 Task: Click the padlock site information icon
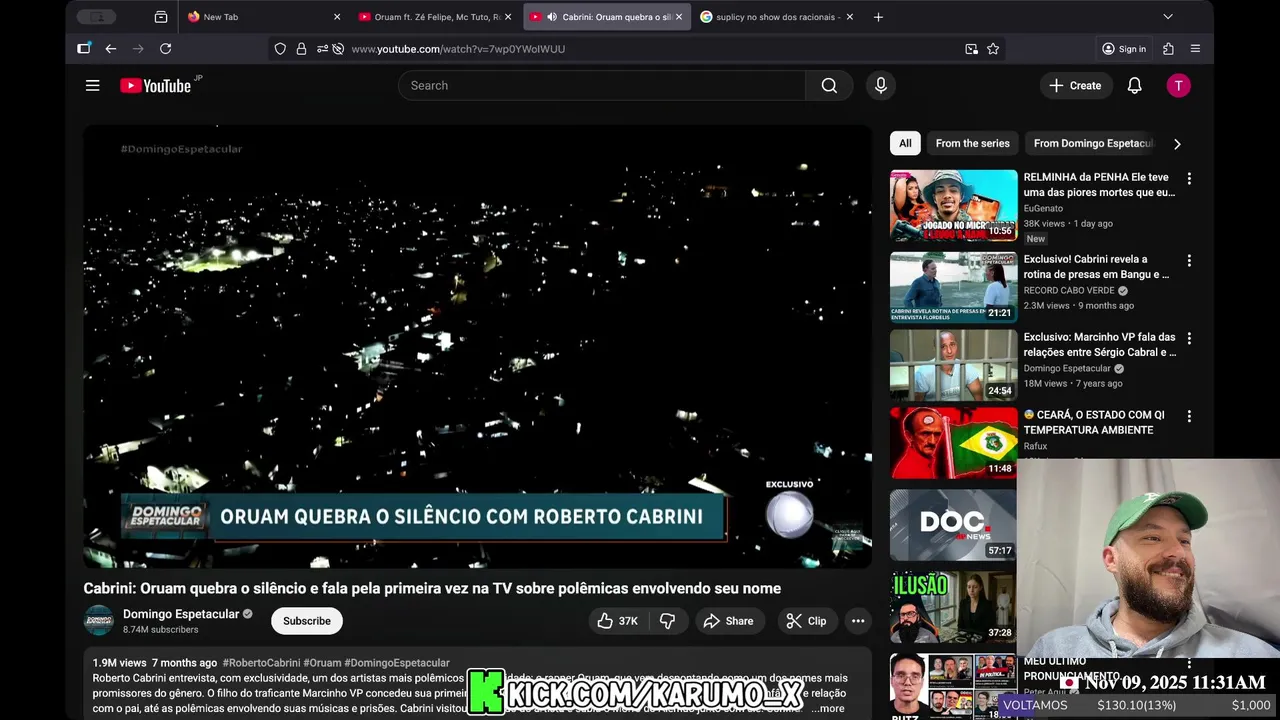point(301,49)
